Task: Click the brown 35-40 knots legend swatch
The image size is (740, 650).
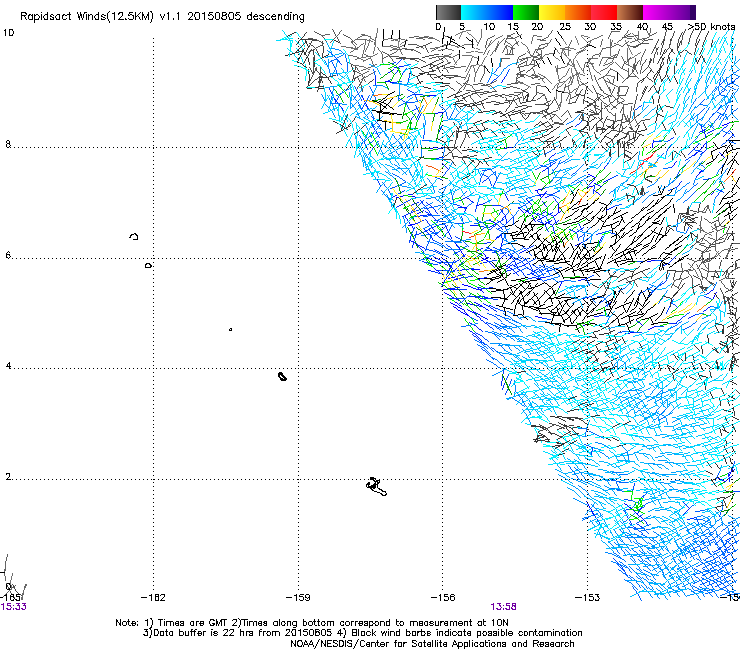Action: pyautogui.click(x=630, y=12)
